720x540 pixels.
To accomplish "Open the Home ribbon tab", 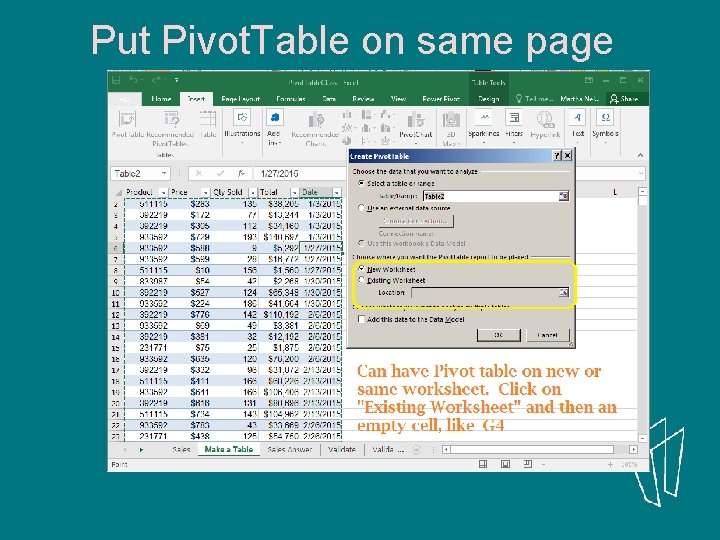I will pyautogui.click(x=161, y=99).
